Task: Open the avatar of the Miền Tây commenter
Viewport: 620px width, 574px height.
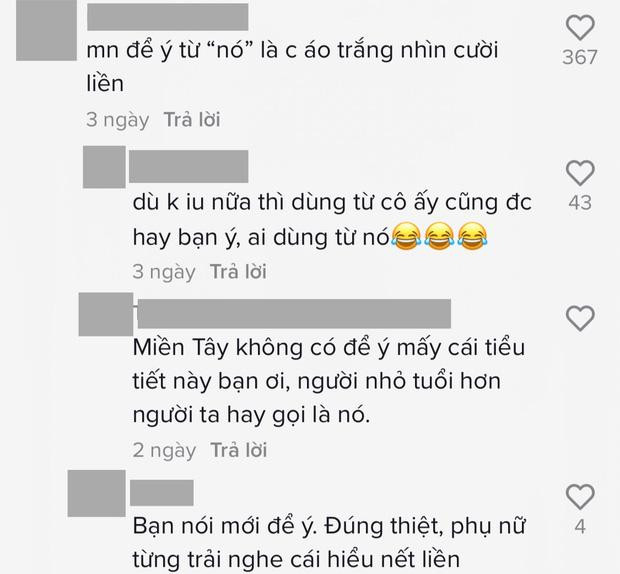Action: [106, 314]
